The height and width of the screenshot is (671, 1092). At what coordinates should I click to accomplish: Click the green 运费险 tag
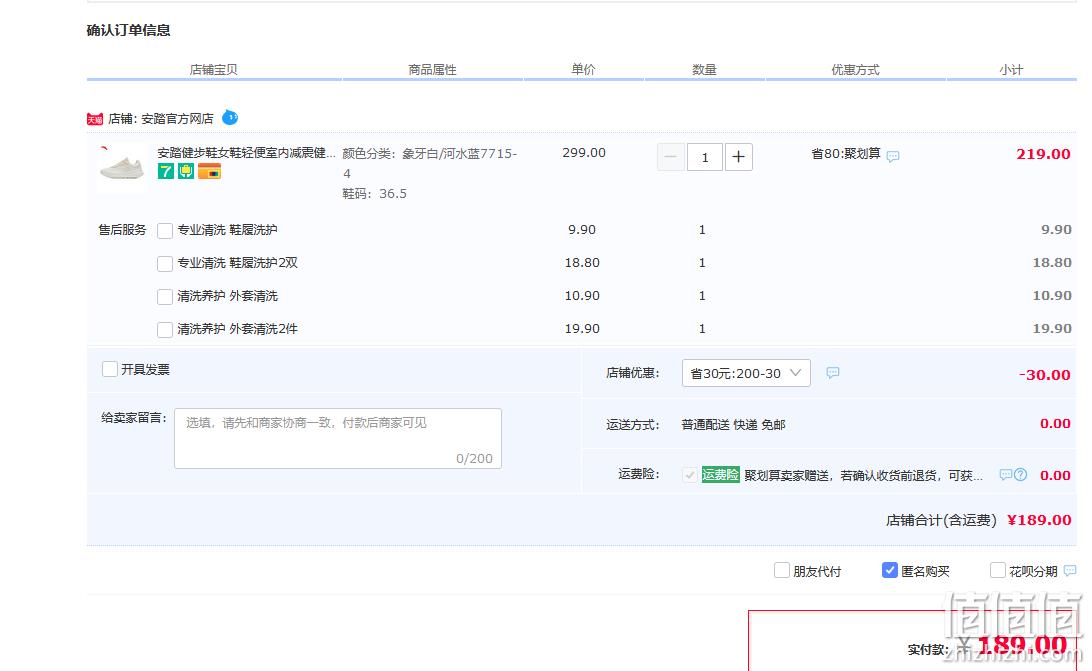click(720, 475)
